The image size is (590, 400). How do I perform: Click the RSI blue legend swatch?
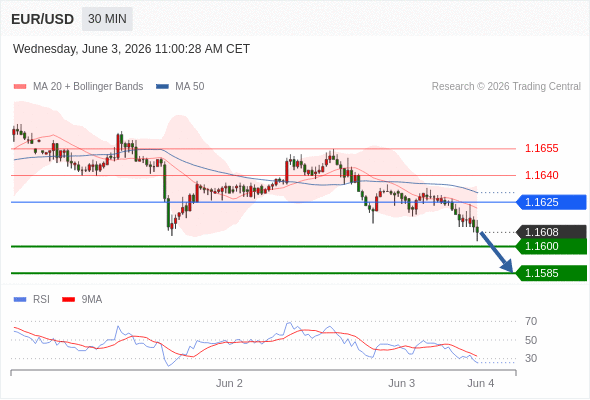click(x=20, y=300)
